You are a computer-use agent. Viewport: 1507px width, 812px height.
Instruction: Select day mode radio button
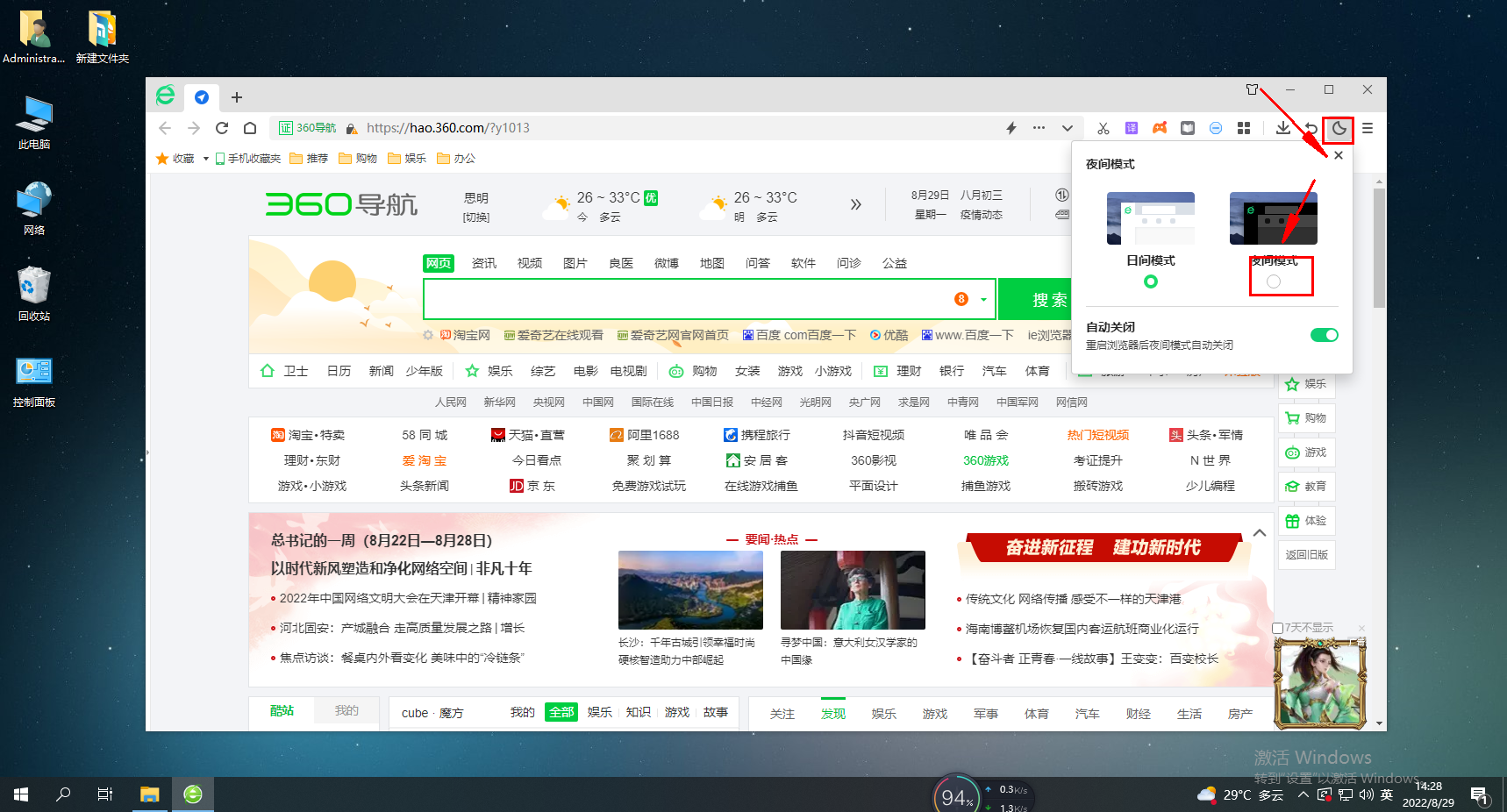pyautogui.click(x=1151, y=281)
